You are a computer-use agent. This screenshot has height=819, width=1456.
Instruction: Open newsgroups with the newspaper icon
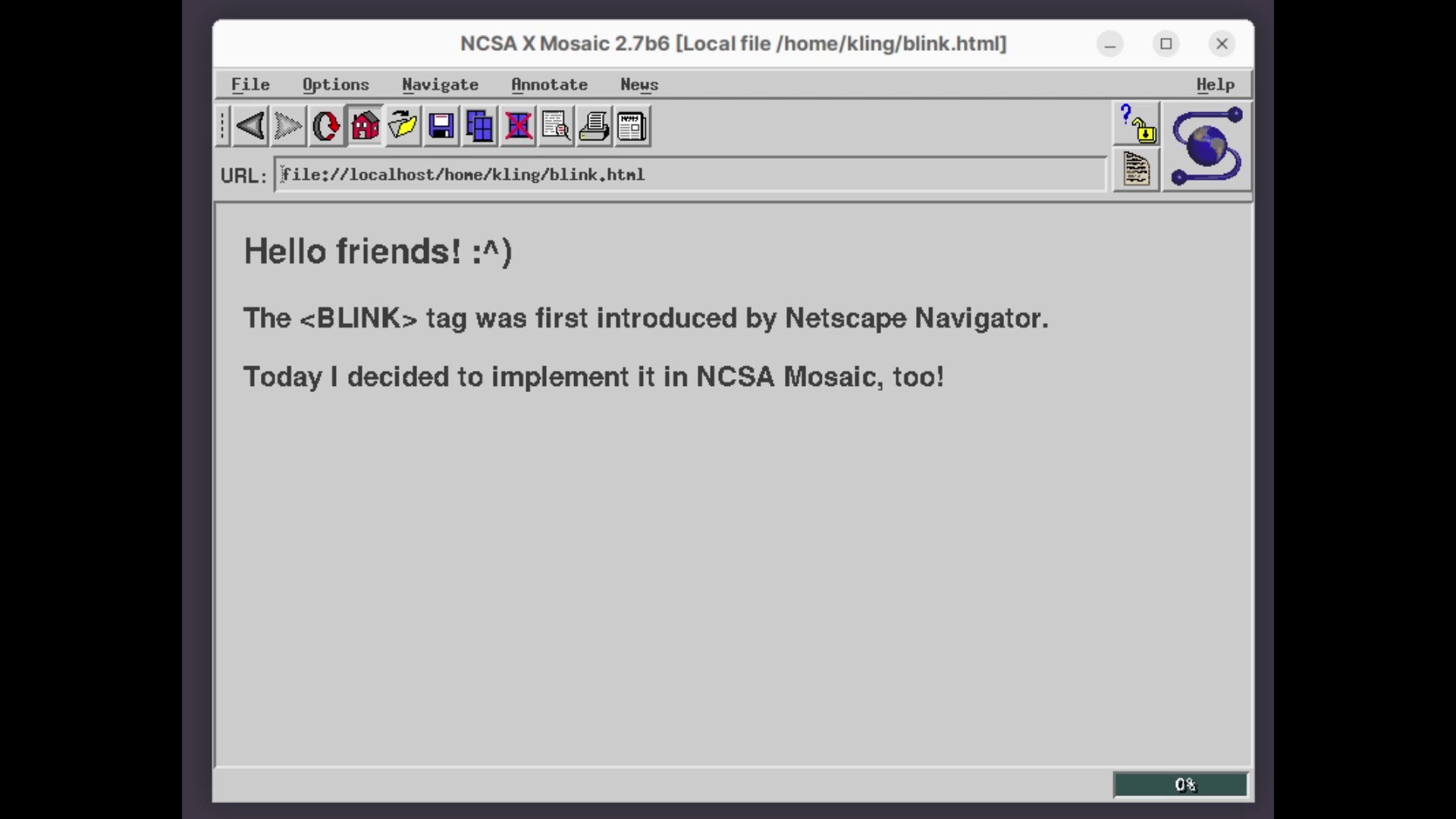click(x=632, y=126)
